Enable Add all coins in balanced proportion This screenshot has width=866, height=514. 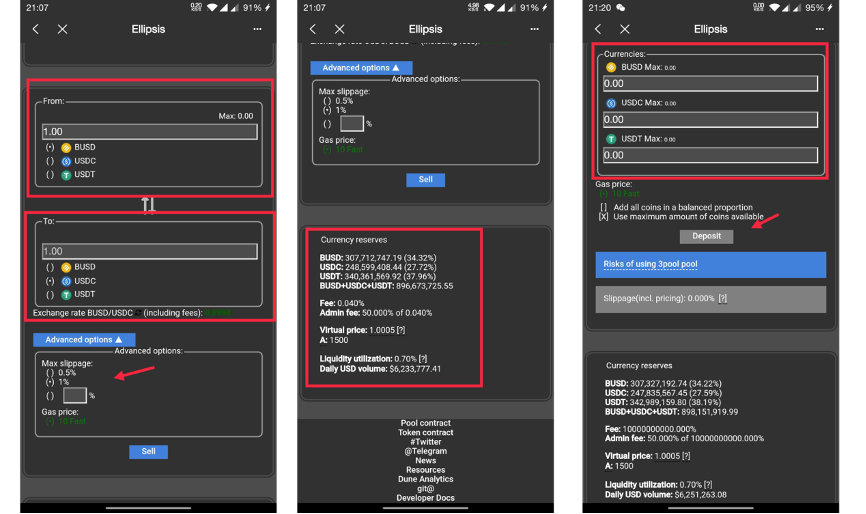click(x=603, y=206)
